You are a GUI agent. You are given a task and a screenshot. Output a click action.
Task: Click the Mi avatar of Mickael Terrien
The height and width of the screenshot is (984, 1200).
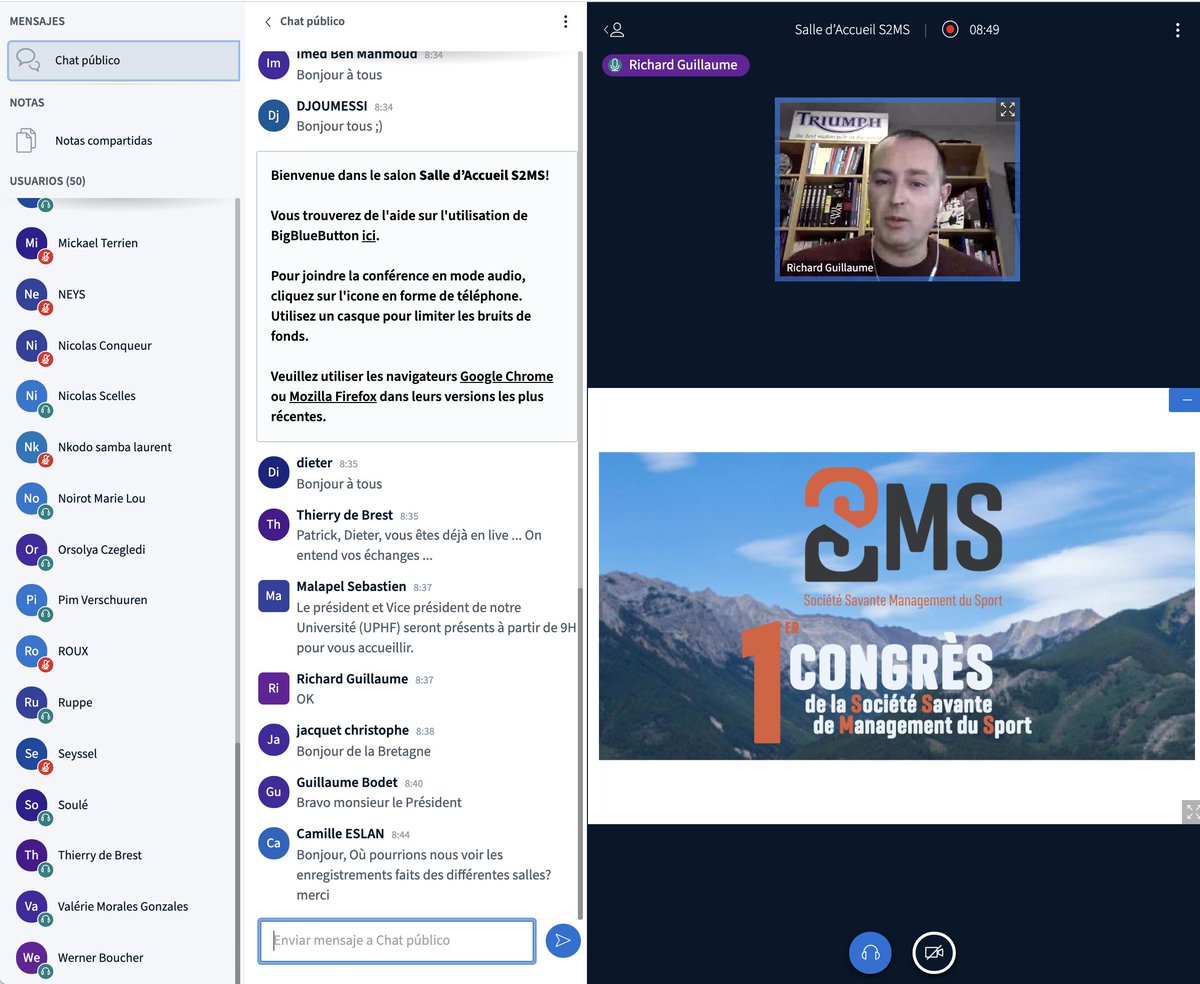pyautogui.click(x=32, y=243)
